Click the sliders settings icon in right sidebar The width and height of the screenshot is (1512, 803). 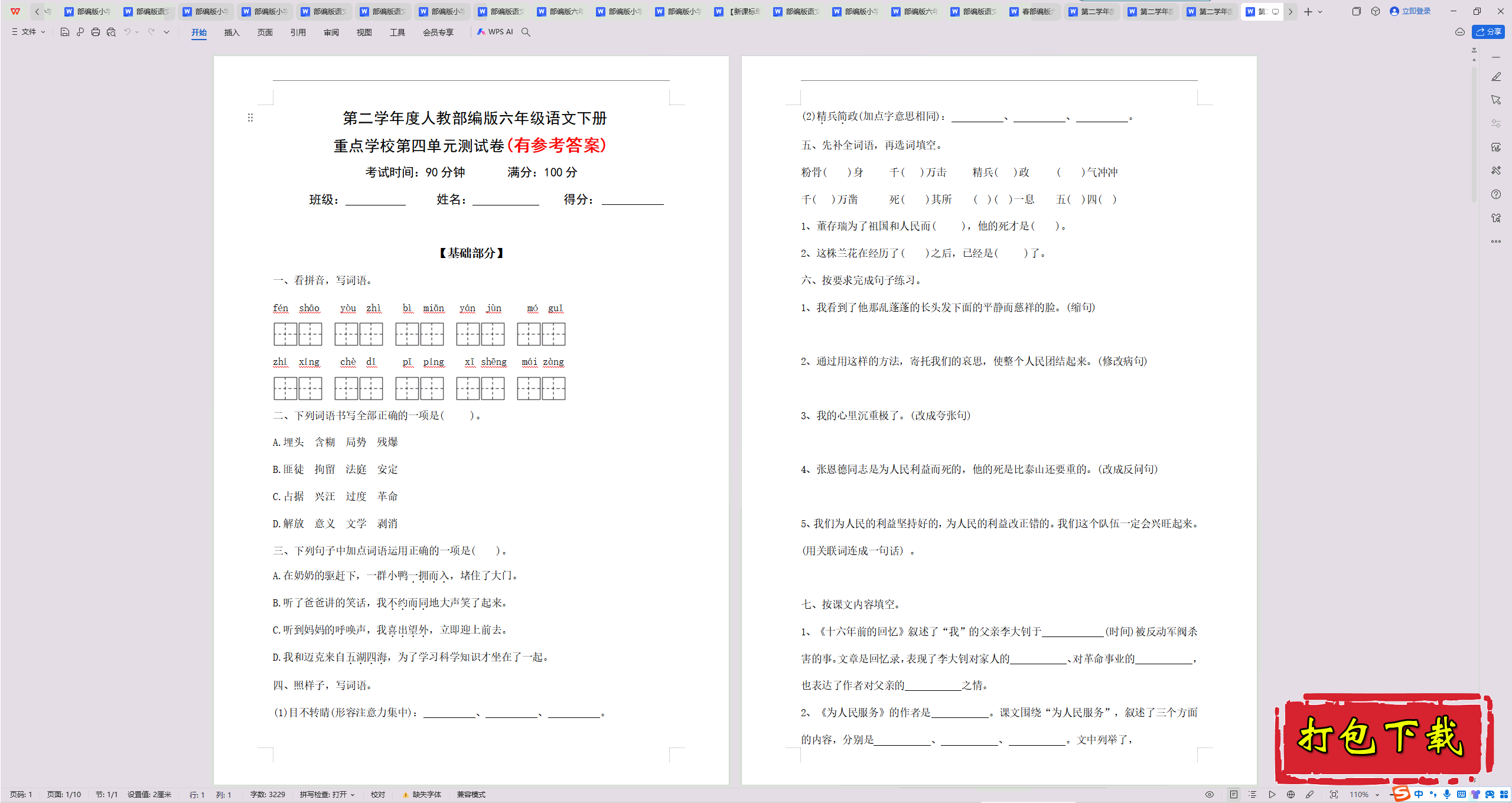1496,123
